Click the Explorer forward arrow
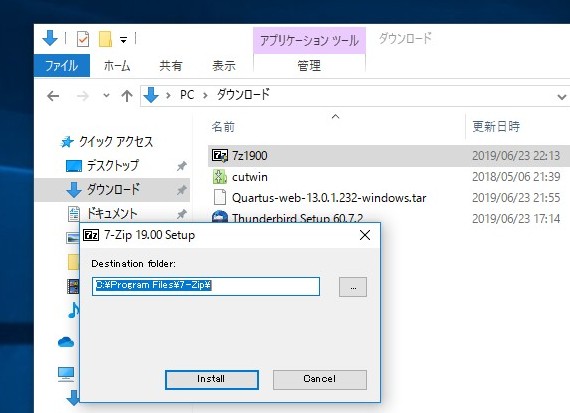The image size is (570, 413). click(x=83, y=96)
